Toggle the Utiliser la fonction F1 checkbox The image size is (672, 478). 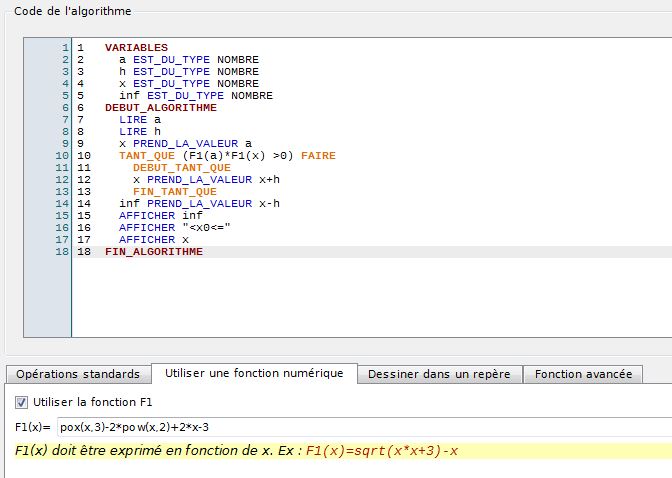(22, 401)
